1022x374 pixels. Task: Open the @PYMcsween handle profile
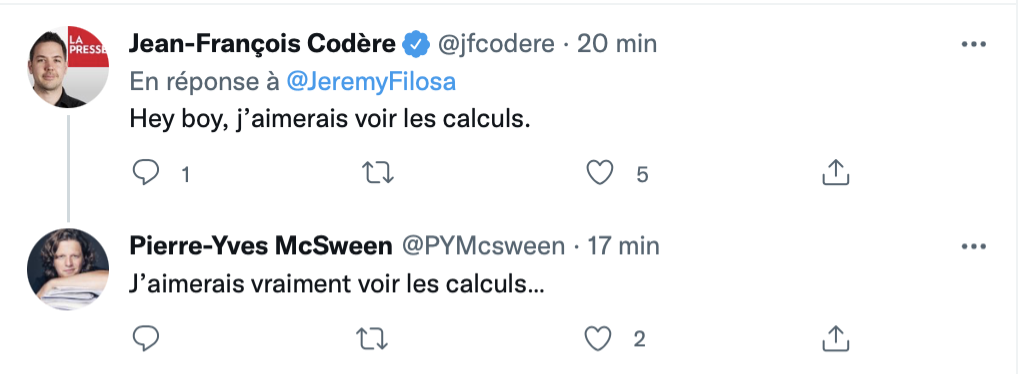(x=483, y=246)
